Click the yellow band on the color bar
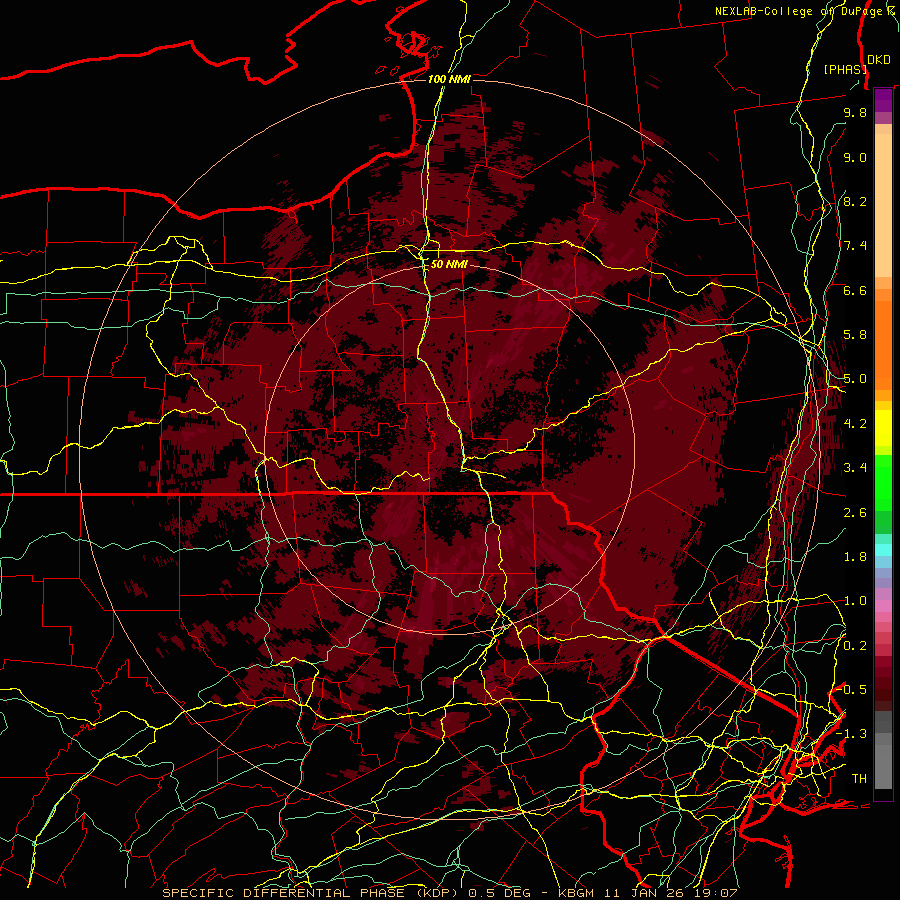The width and height of the screenshot is (900, 900). point(883,428)
